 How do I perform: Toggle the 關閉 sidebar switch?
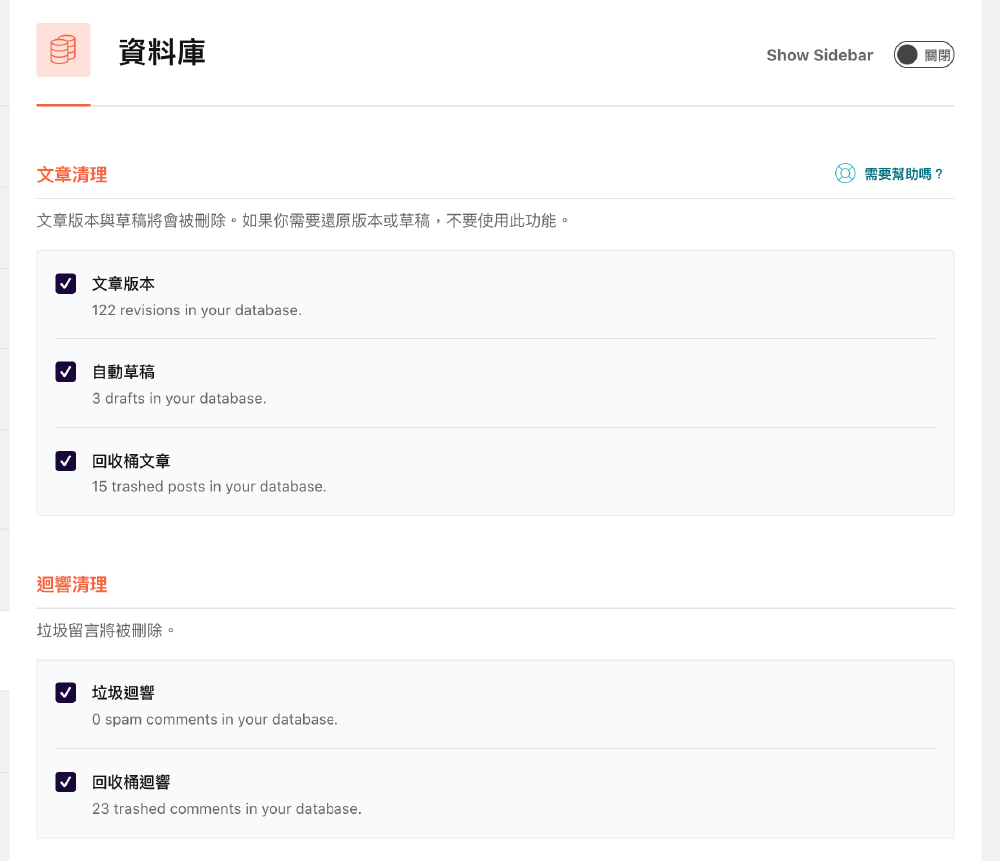tap(922, 55)
